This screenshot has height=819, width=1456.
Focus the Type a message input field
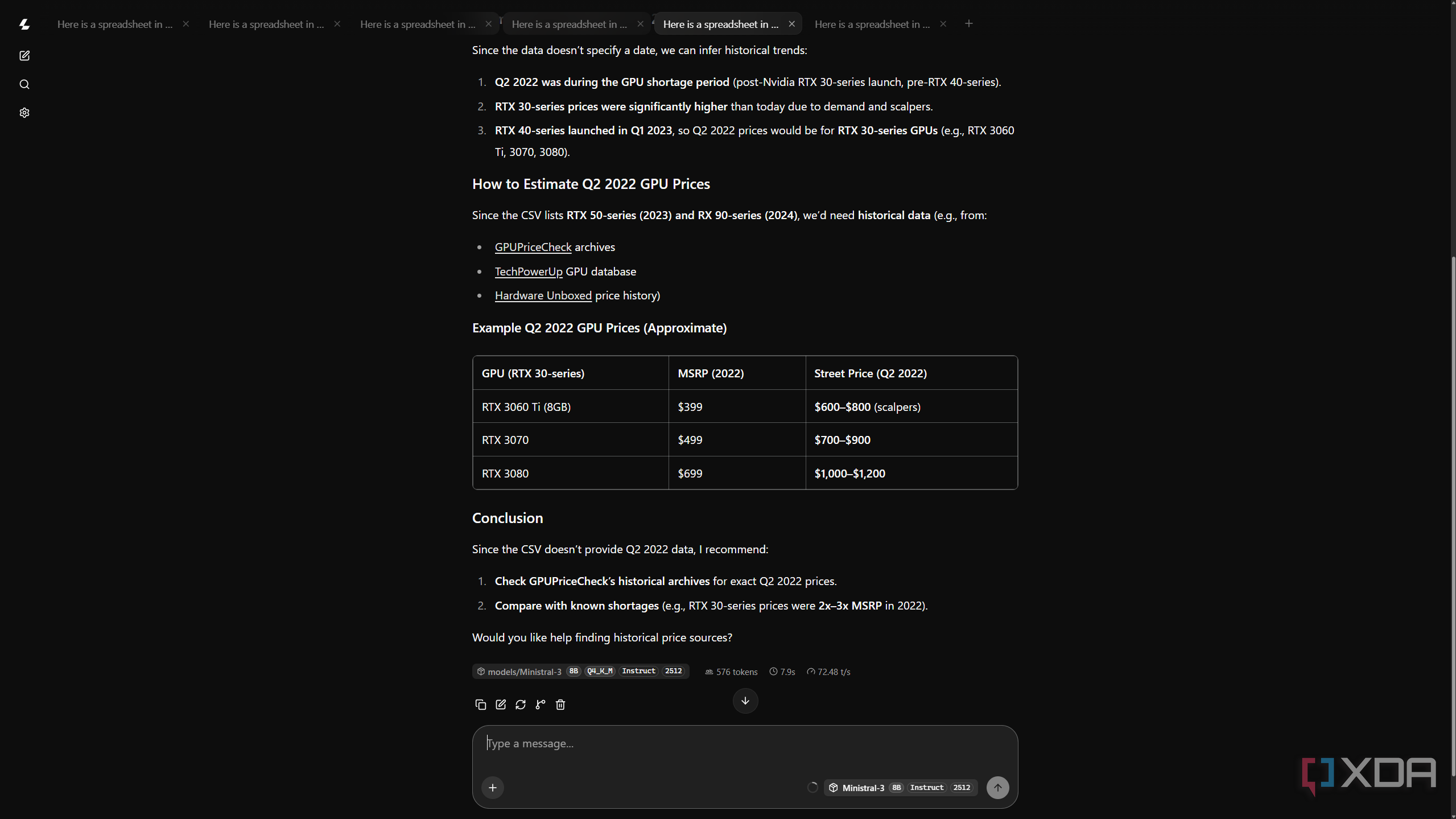point(744,744)
